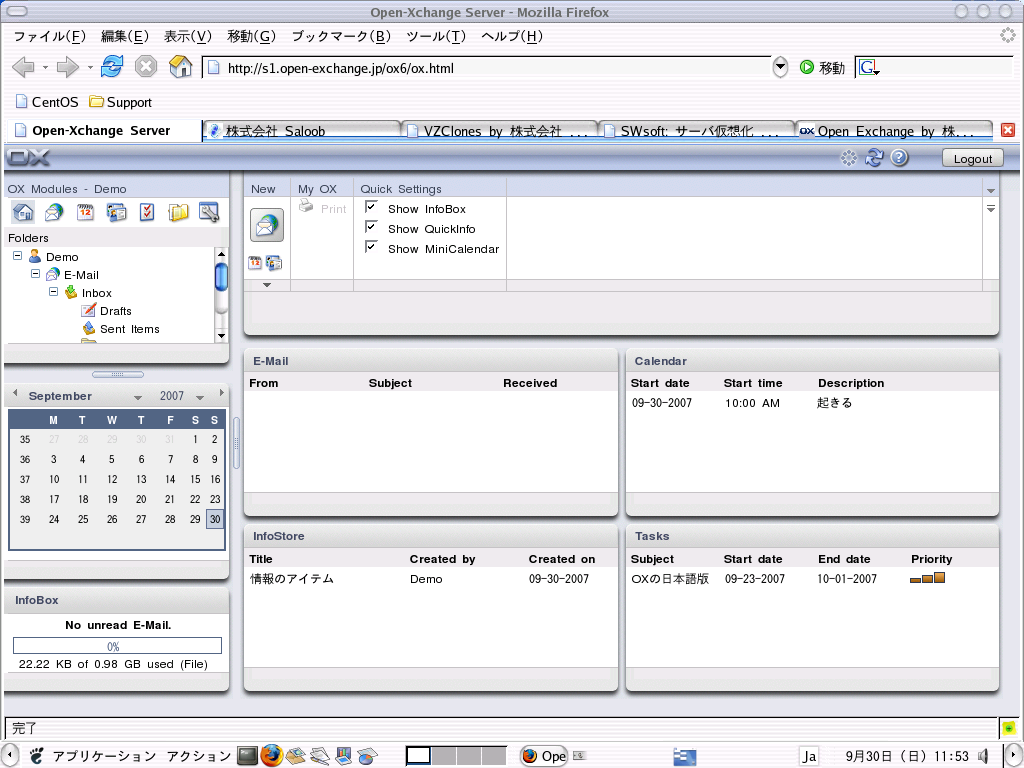Click Firefox forward arrow button

tap(68, 67)
